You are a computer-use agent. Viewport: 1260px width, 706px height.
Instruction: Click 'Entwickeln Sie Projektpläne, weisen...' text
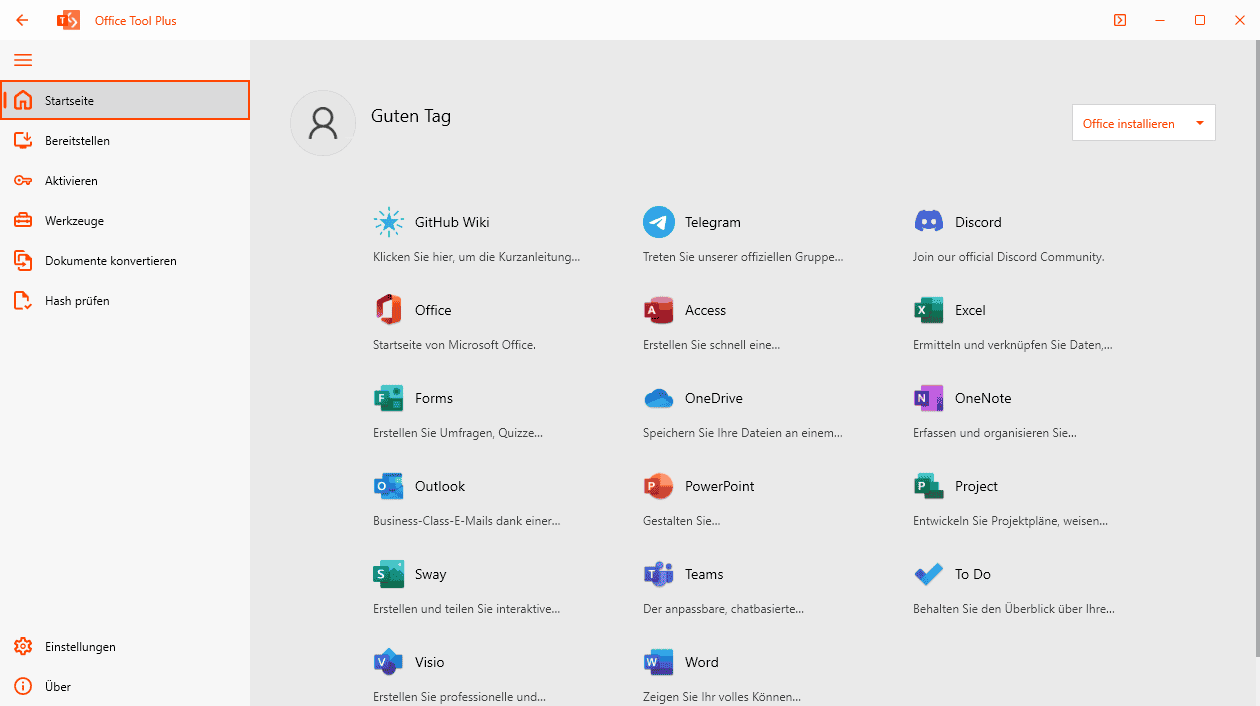click(1010, 521)
